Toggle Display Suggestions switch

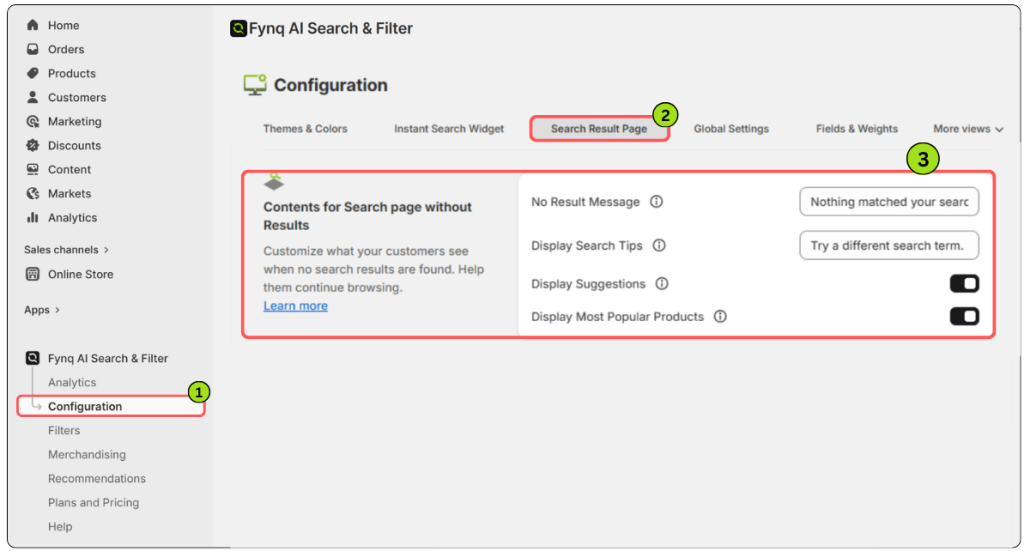964,283
